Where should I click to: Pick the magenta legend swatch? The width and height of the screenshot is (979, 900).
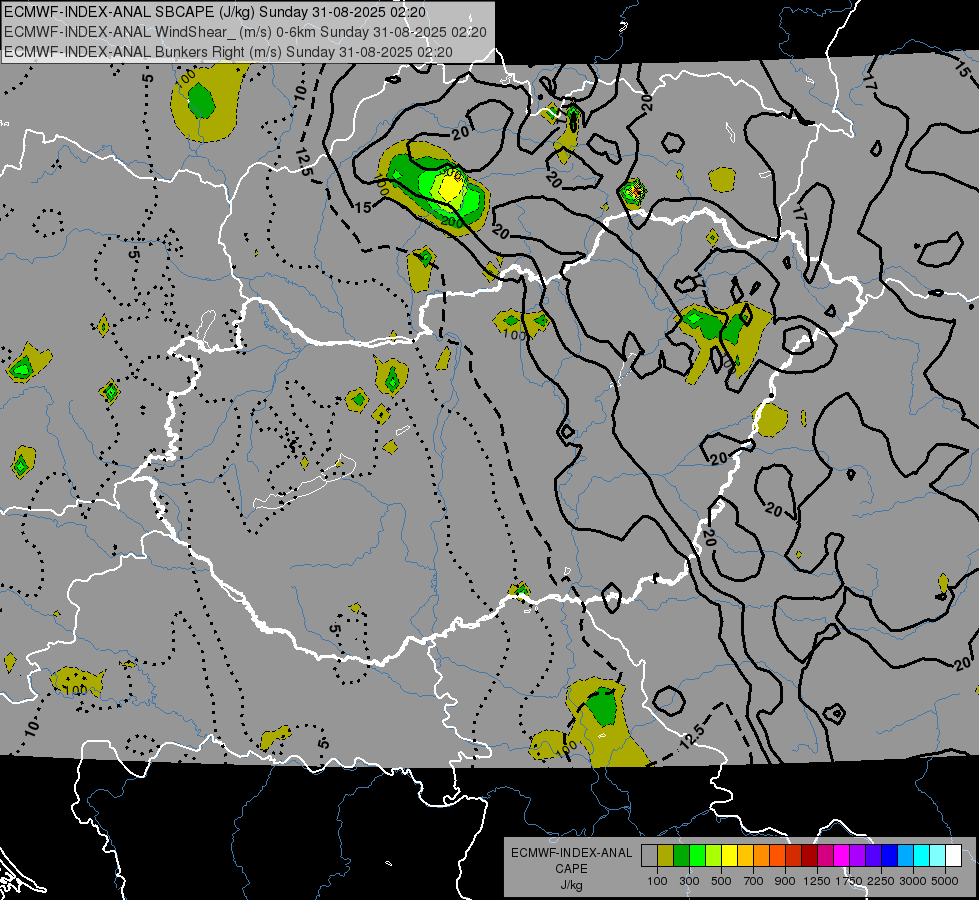(x=842, y=855)
